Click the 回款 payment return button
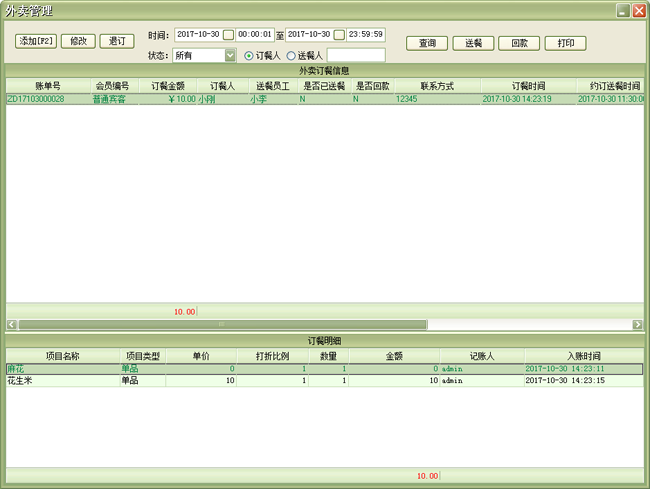 (x=519, y=43)
